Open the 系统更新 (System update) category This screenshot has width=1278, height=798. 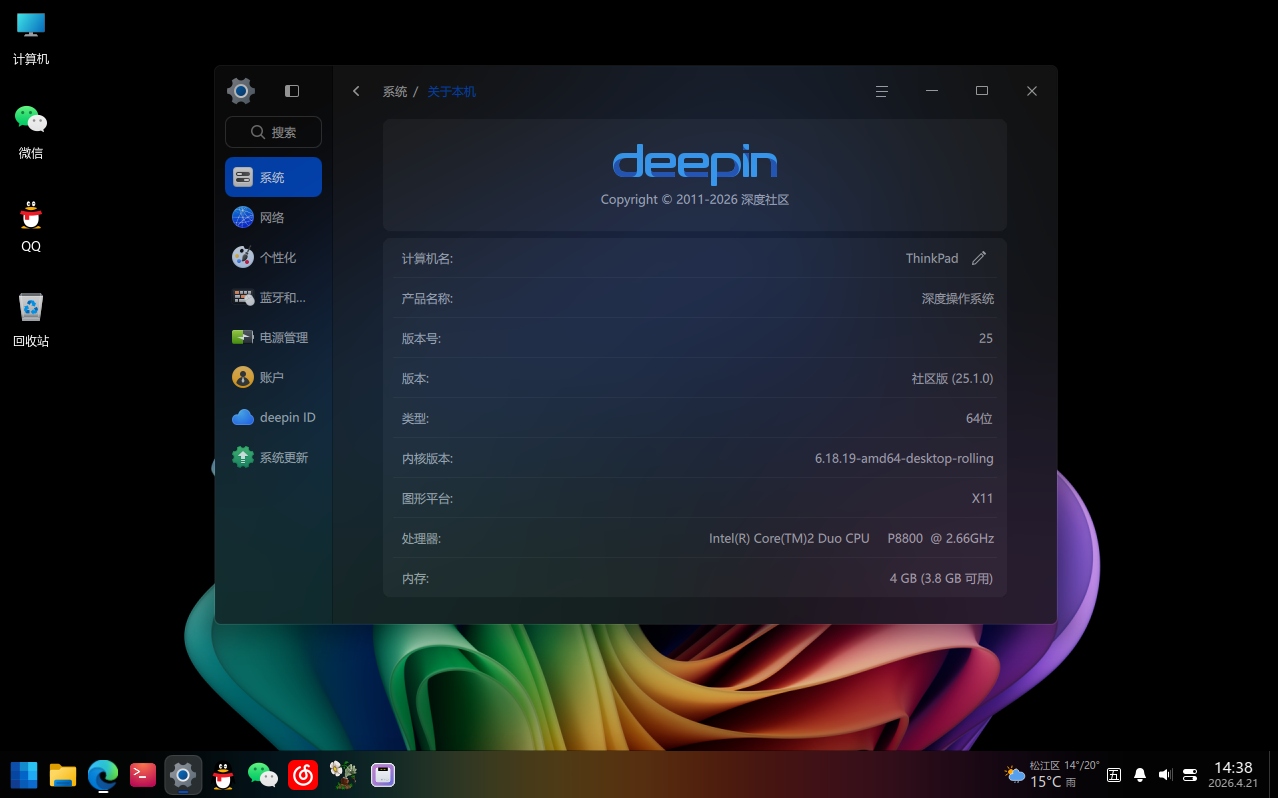click(273, 457)
